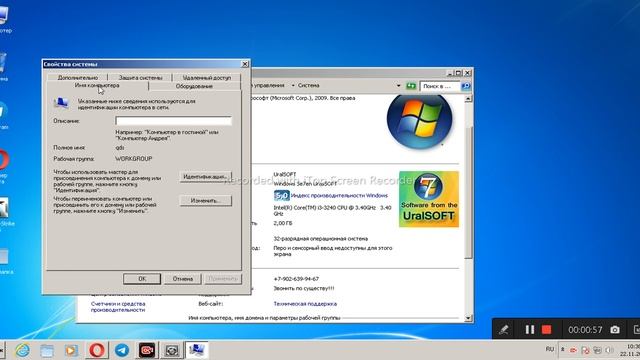Viewport: 640px width, 360px height.
Task: Launch the media player taskbar icon
Action: 71,350
